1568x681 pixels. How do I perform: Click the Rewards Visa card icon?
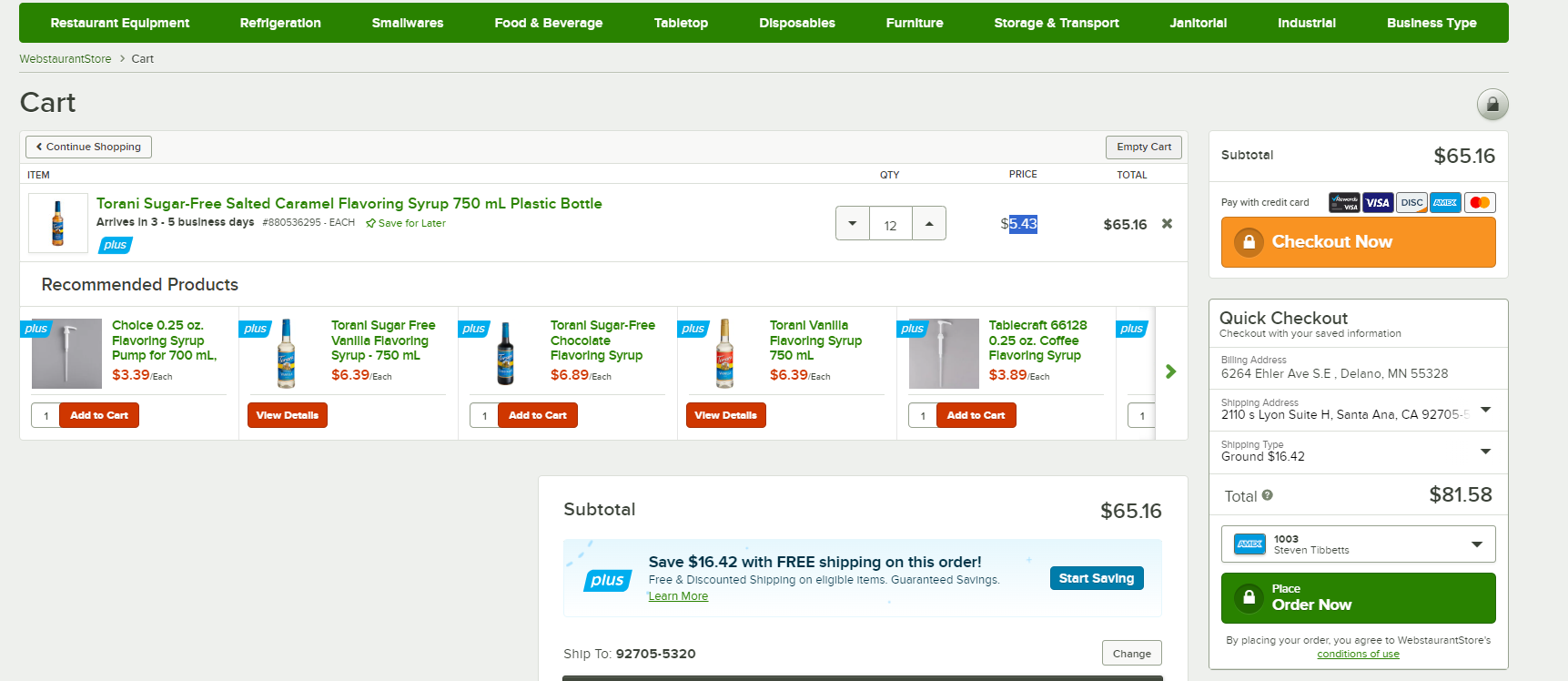pos(1344,203)
